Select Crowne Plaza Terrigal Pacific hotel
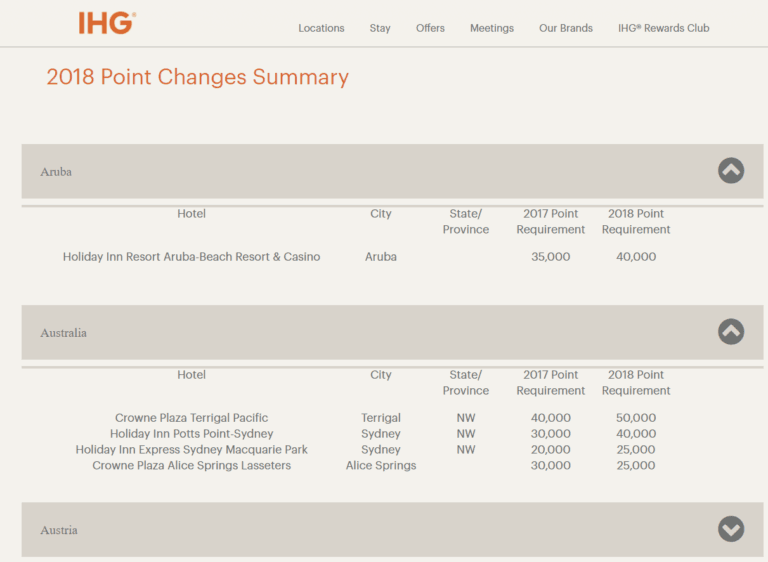The height and width of the screenshot is (562, 768). [191, 418]
